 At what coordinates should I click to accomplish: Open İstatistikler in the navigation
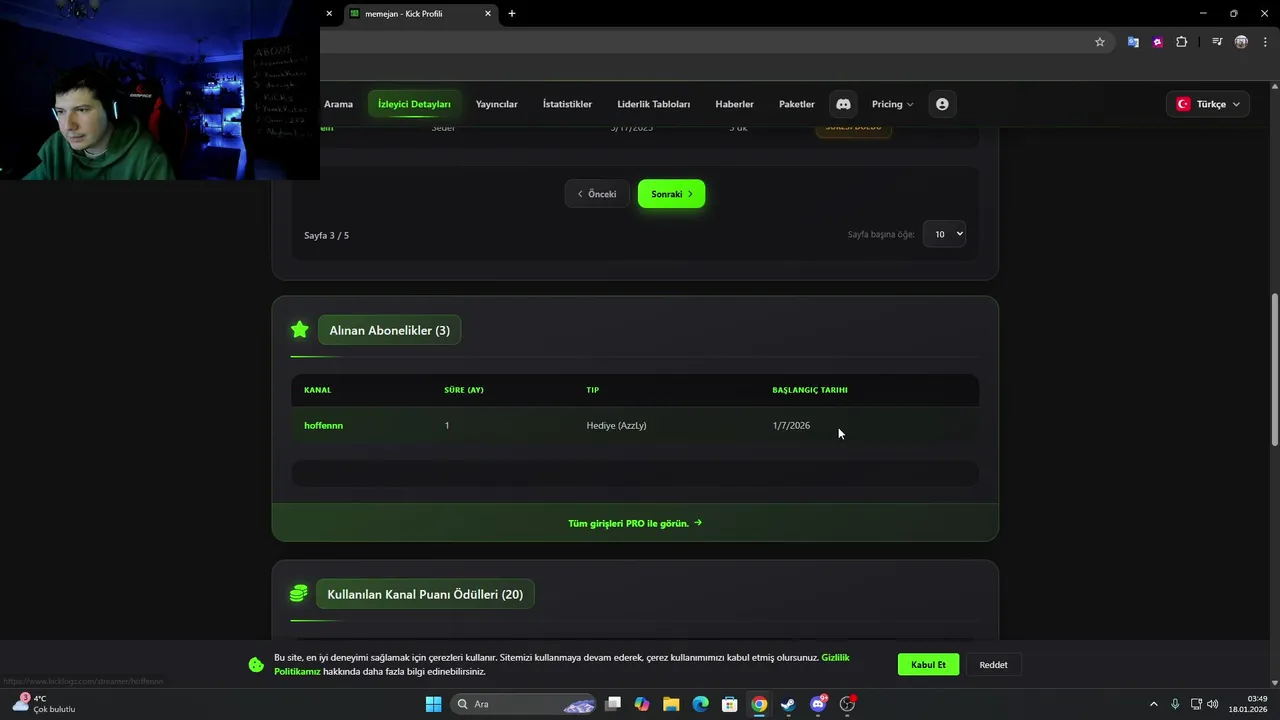coord(567,104)
